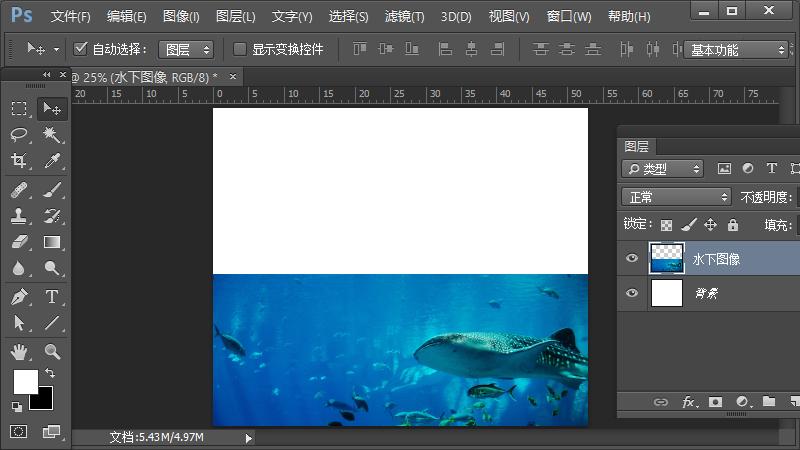
Task: Select the Rectangular Marquee tool
Action: tap(19, 108)
